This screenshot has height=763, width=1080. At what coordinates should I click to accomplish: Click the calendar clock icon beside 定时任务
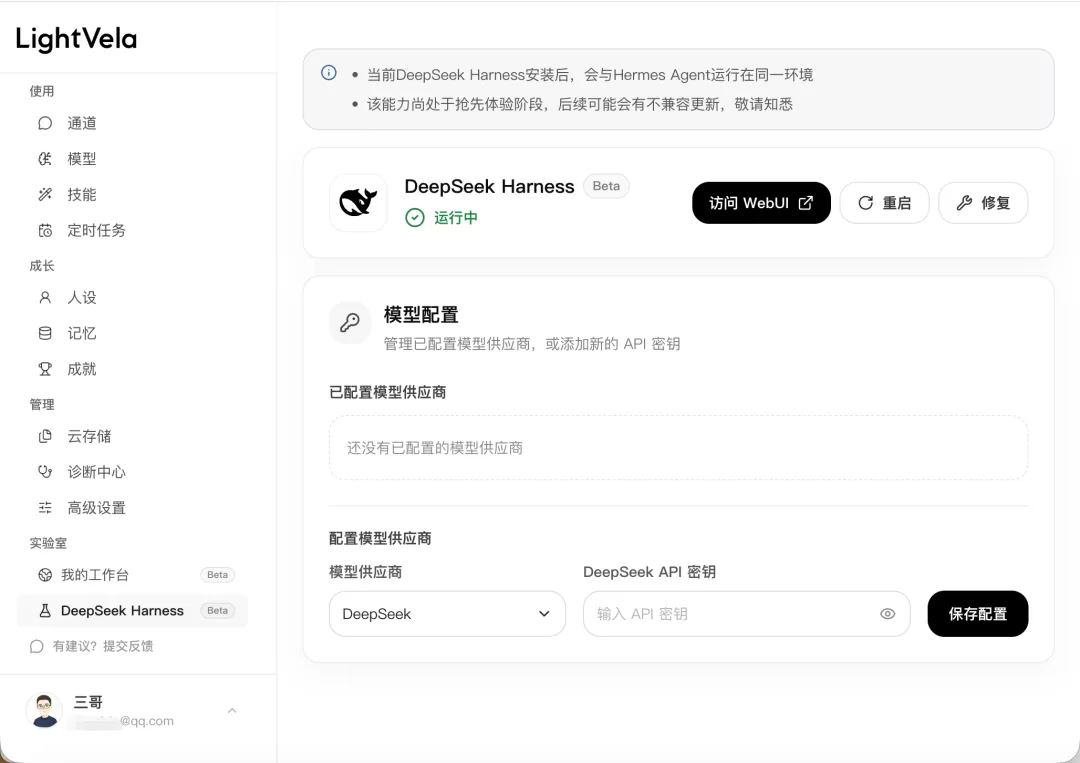45,231
